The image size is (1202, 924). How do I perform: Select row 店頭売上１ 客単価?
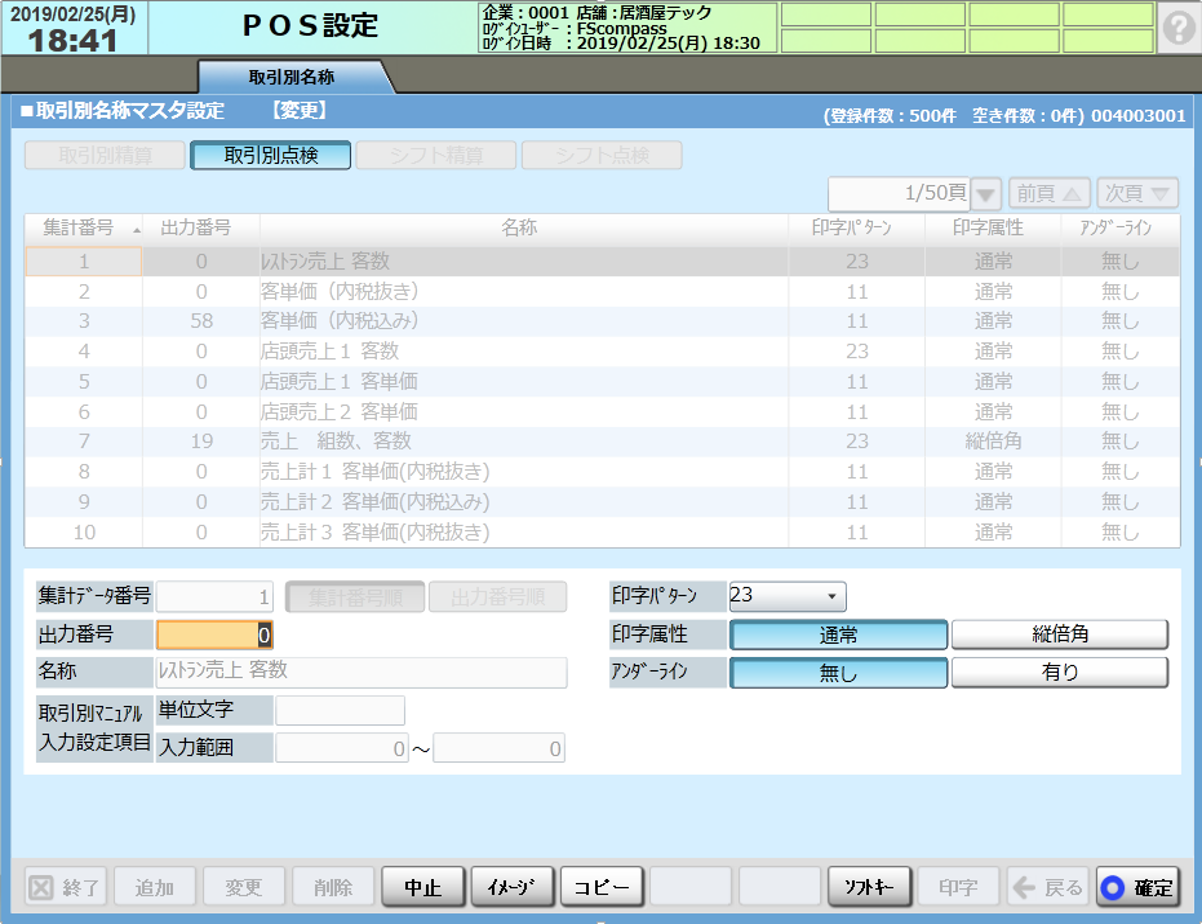(601, 382)
